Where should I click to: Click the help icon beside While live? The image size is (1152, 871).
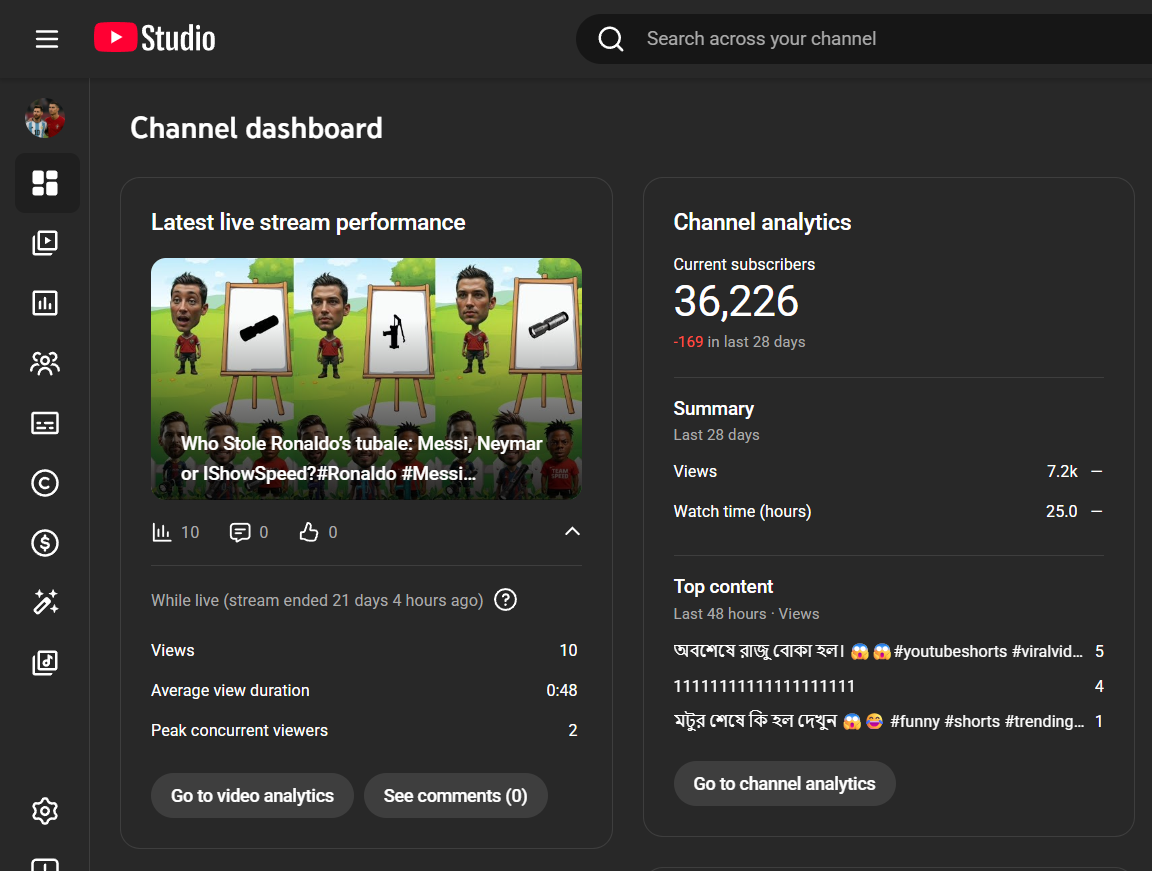point(506,600)
